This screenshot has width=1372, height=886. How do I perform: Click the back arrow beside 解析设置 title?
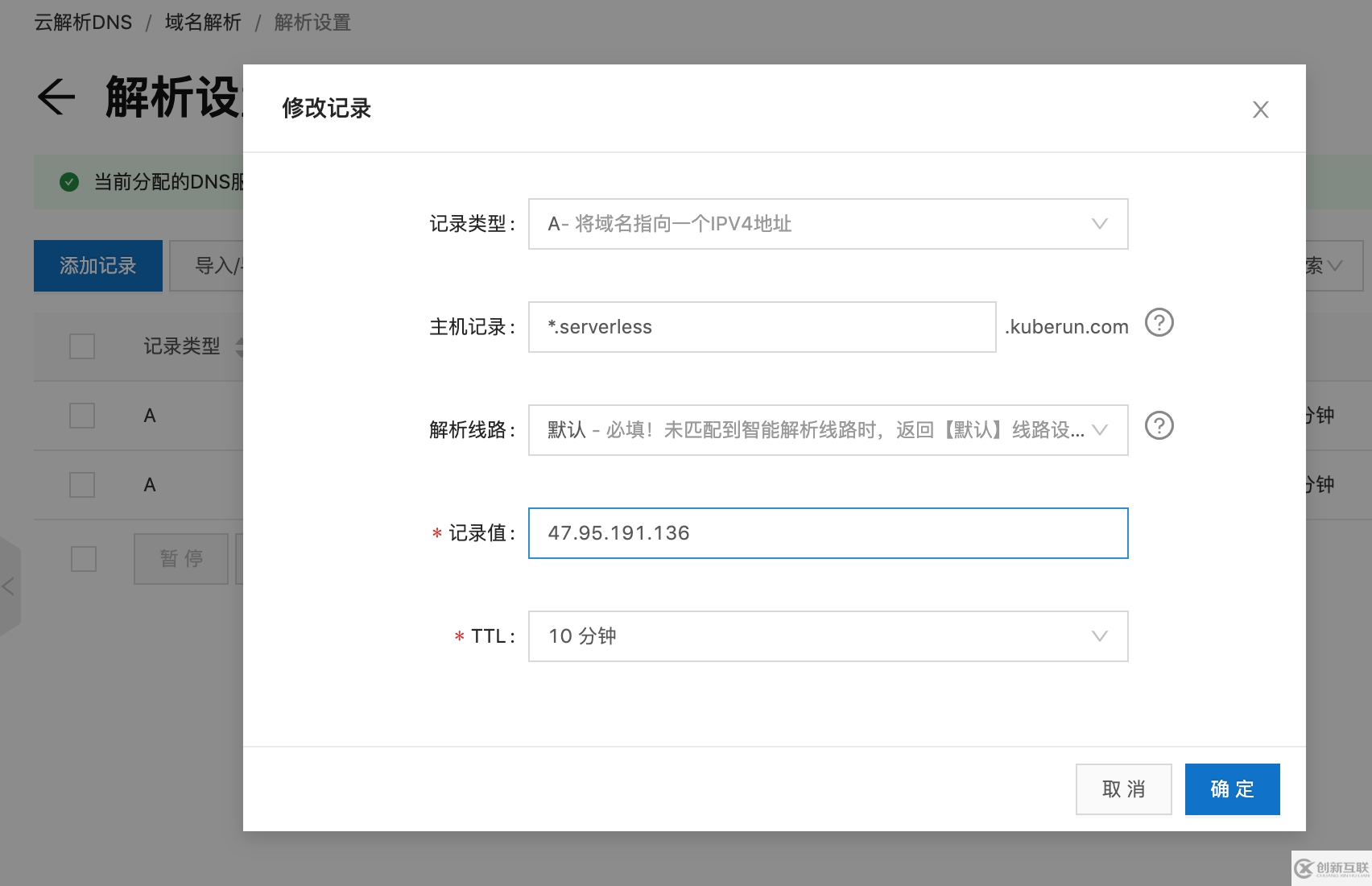coord(56,97)
